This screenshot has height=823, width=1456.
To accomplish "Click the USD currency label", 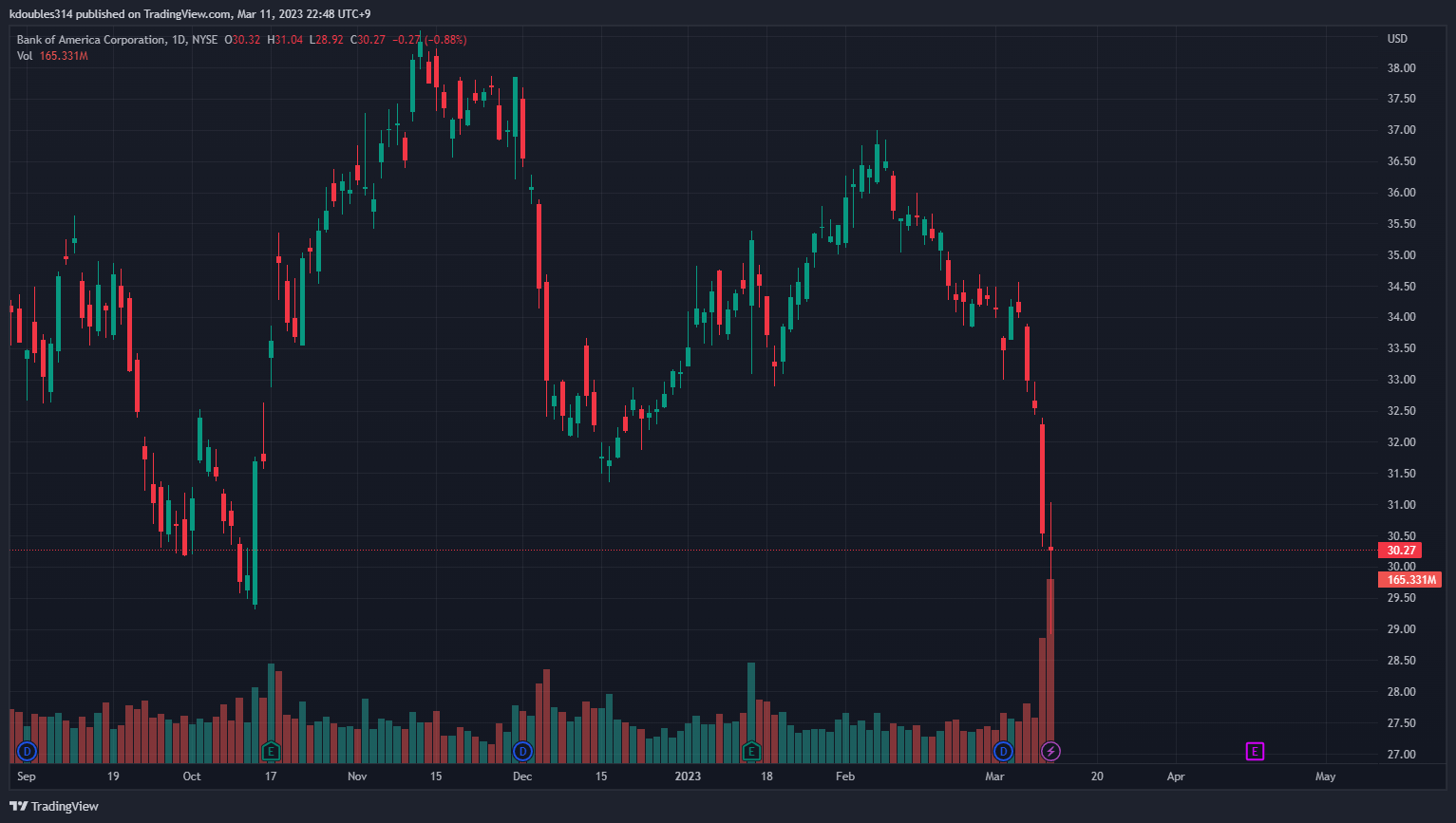I will coord(1397,39).
